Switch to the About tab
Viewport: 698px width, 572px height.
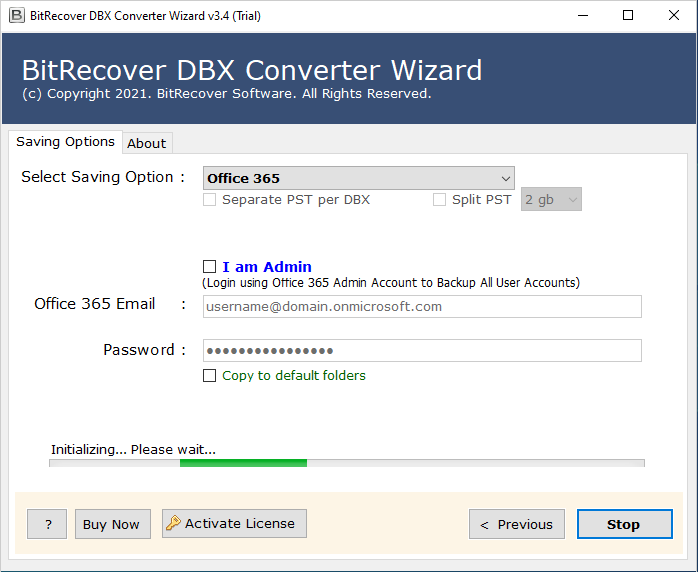point(146,143)
